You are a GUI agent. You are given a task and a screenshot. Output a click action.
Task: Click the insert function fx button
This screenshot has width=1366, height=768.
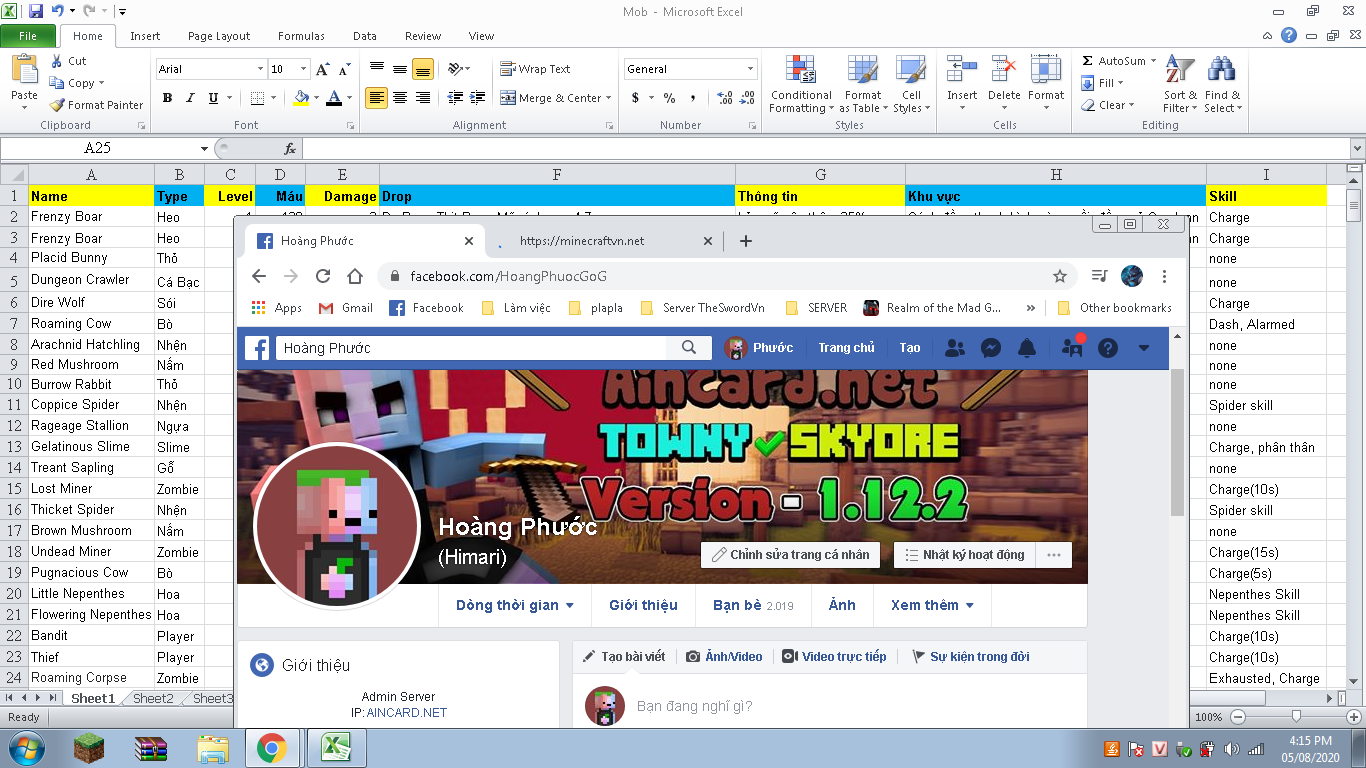tap(290, 148)
